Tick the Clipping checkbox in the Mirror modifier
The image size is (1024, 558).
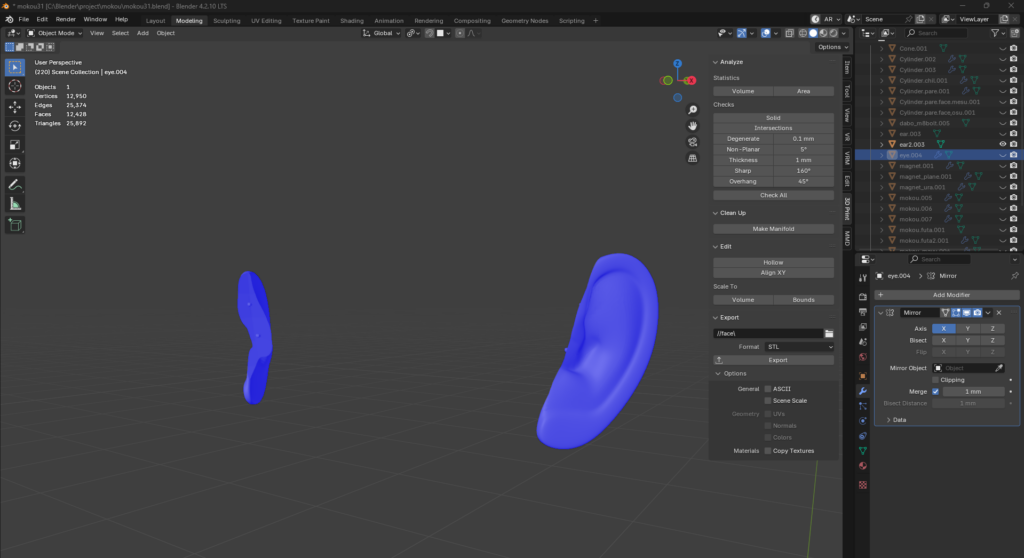[935, 380]
